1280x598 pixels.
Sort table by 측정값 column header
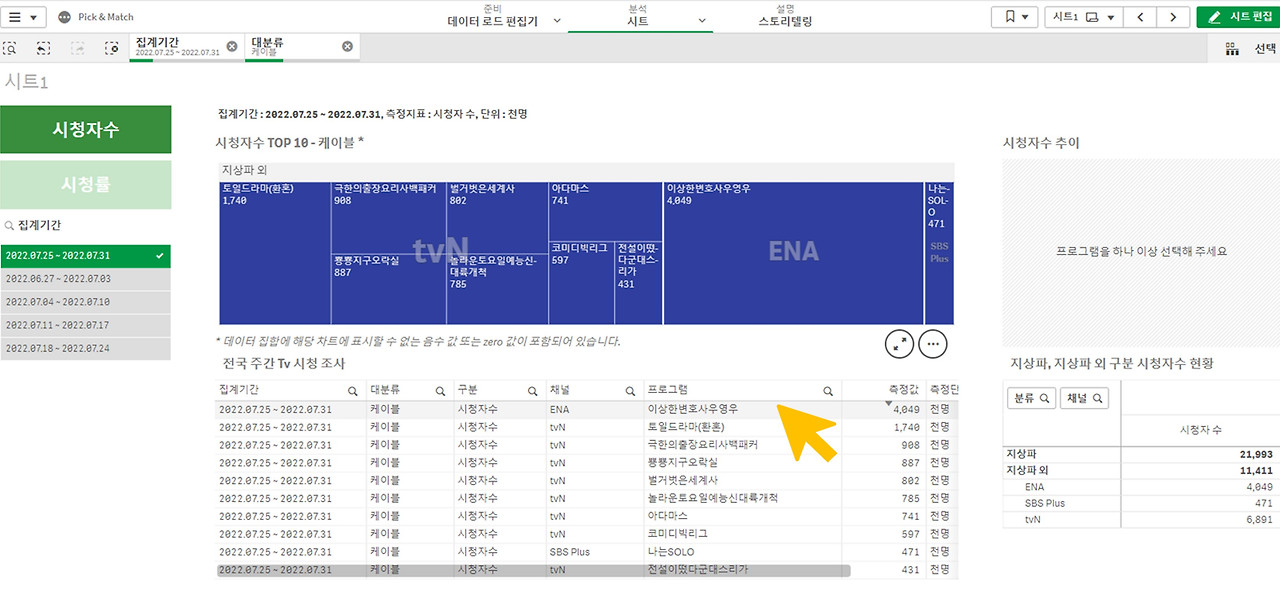[x=903, y=390]
